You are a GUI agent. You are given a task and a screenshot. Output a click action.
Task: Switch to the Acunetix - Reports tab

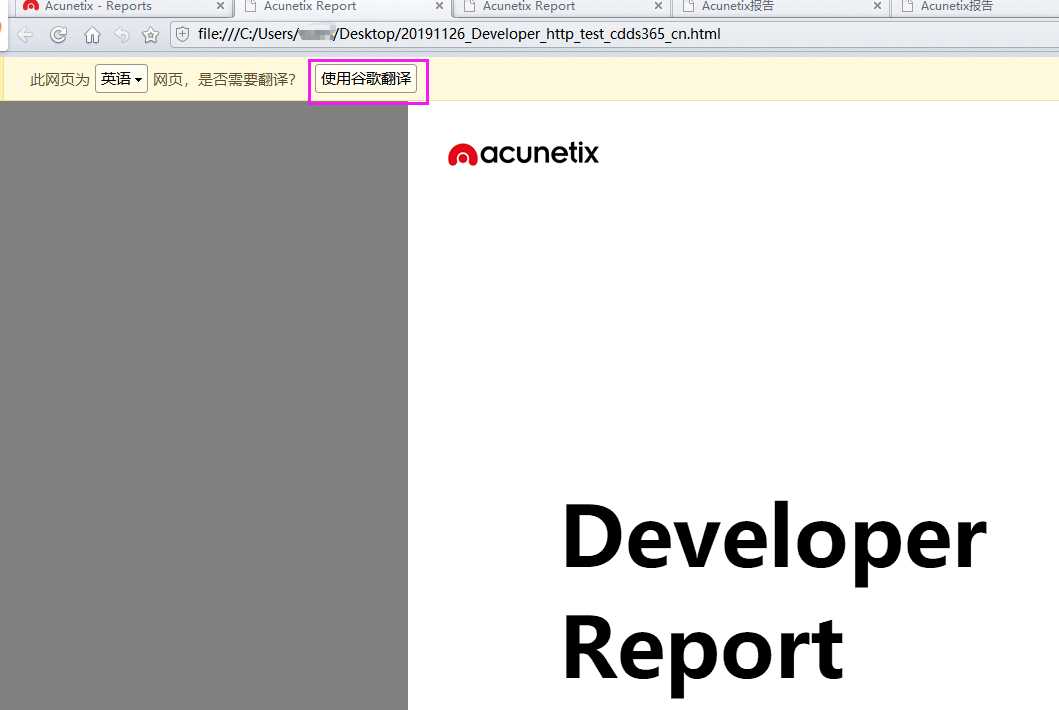tap(98, 6)
